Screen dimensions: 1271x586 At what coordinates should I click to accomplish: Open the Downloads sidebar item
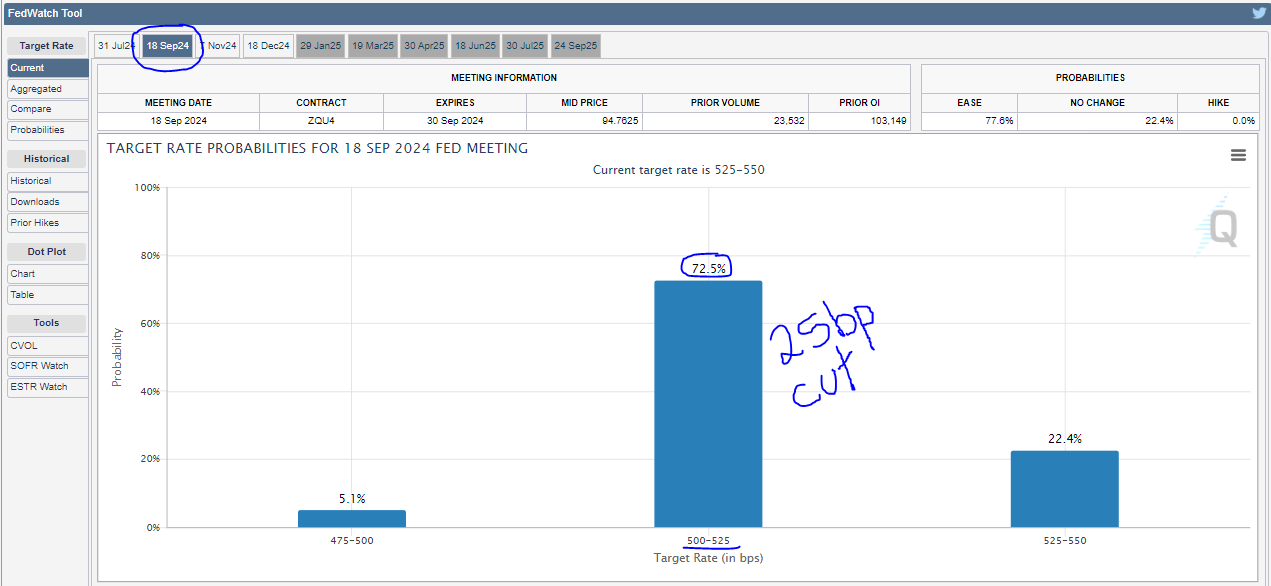pos(47,202)
